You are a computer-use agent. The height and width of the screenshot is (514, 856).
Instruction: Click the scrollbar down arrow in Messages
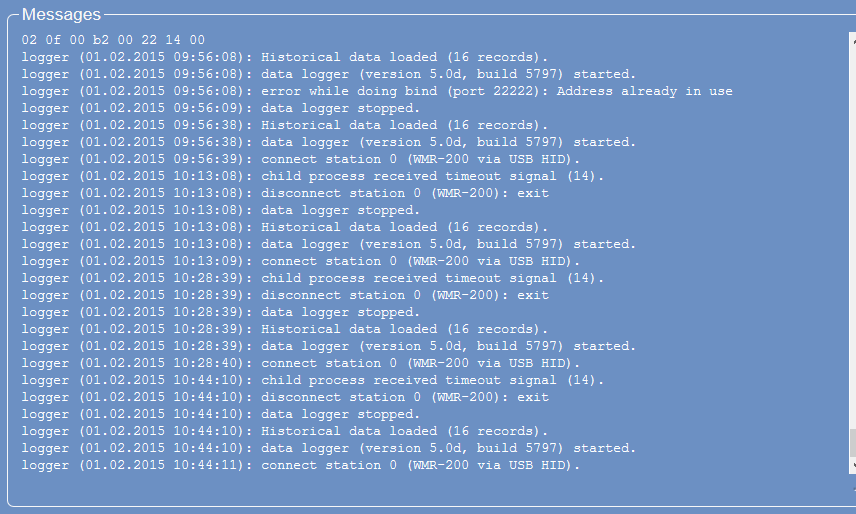(852, 465)
